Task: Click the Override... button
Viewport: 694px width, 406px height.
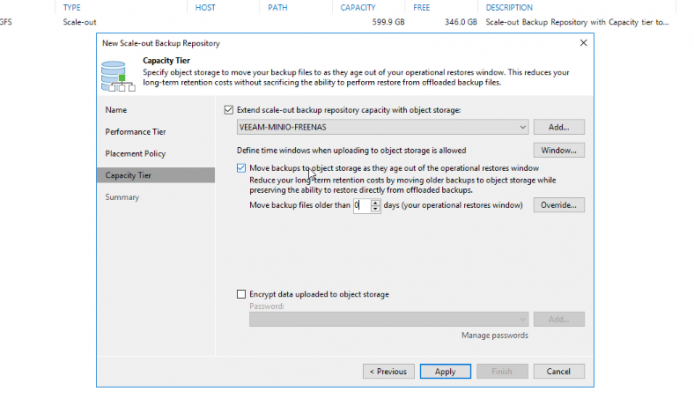Action: [x=559, y=205]
